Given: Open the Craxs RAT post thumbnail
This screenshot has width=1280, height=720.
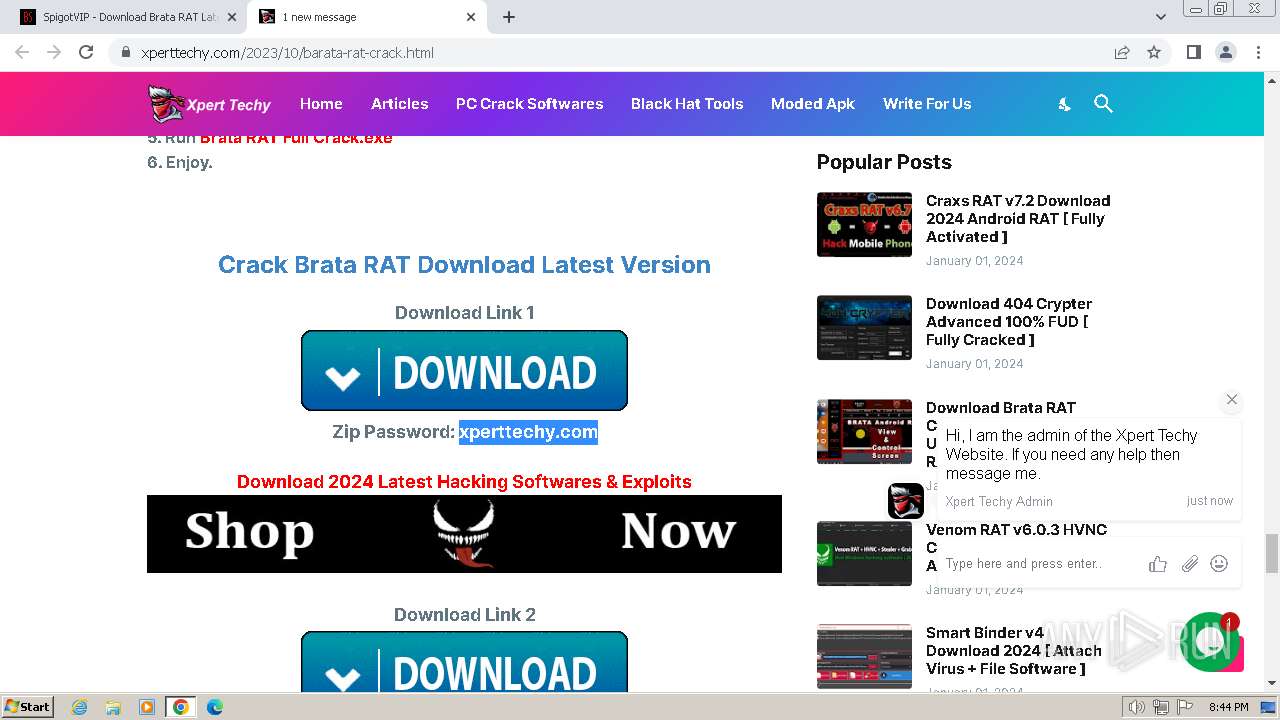Looking at the screenshot, I should click(x=864, y=224).
